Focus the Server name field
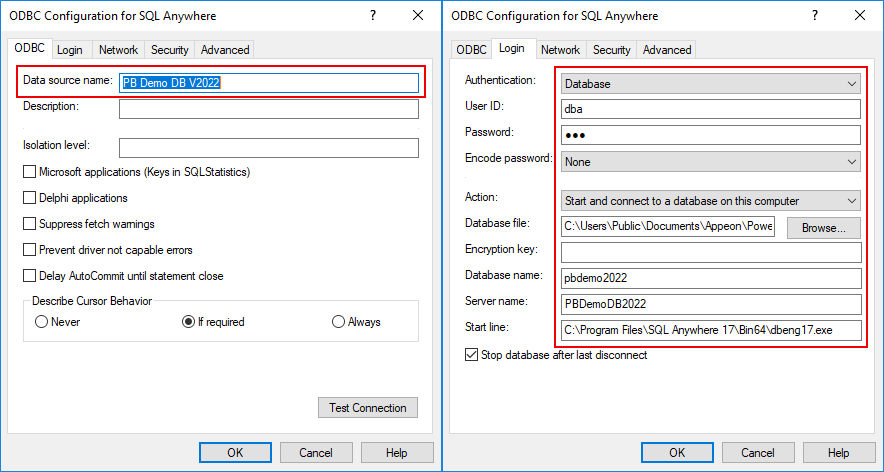The width and height of the screenshot is (884, 472). 710,304
